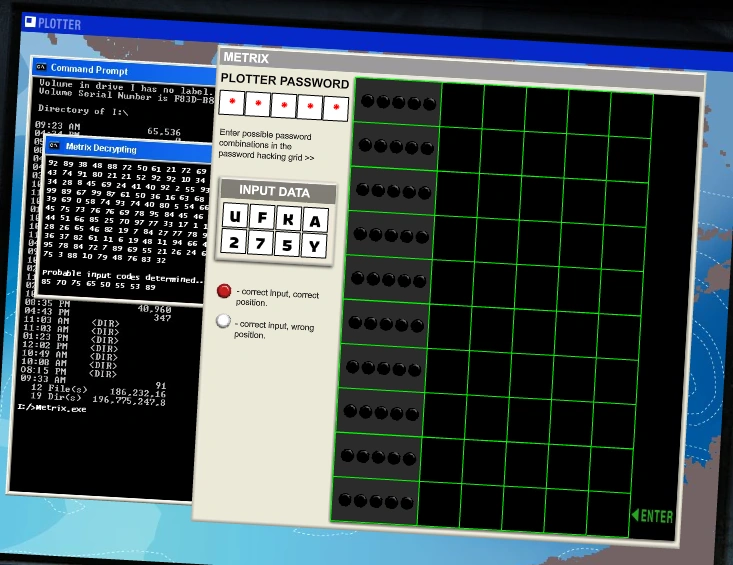733x565 pixels.
Task: Click the green ENTER arrow icon
Action: [x=635, y=515]
